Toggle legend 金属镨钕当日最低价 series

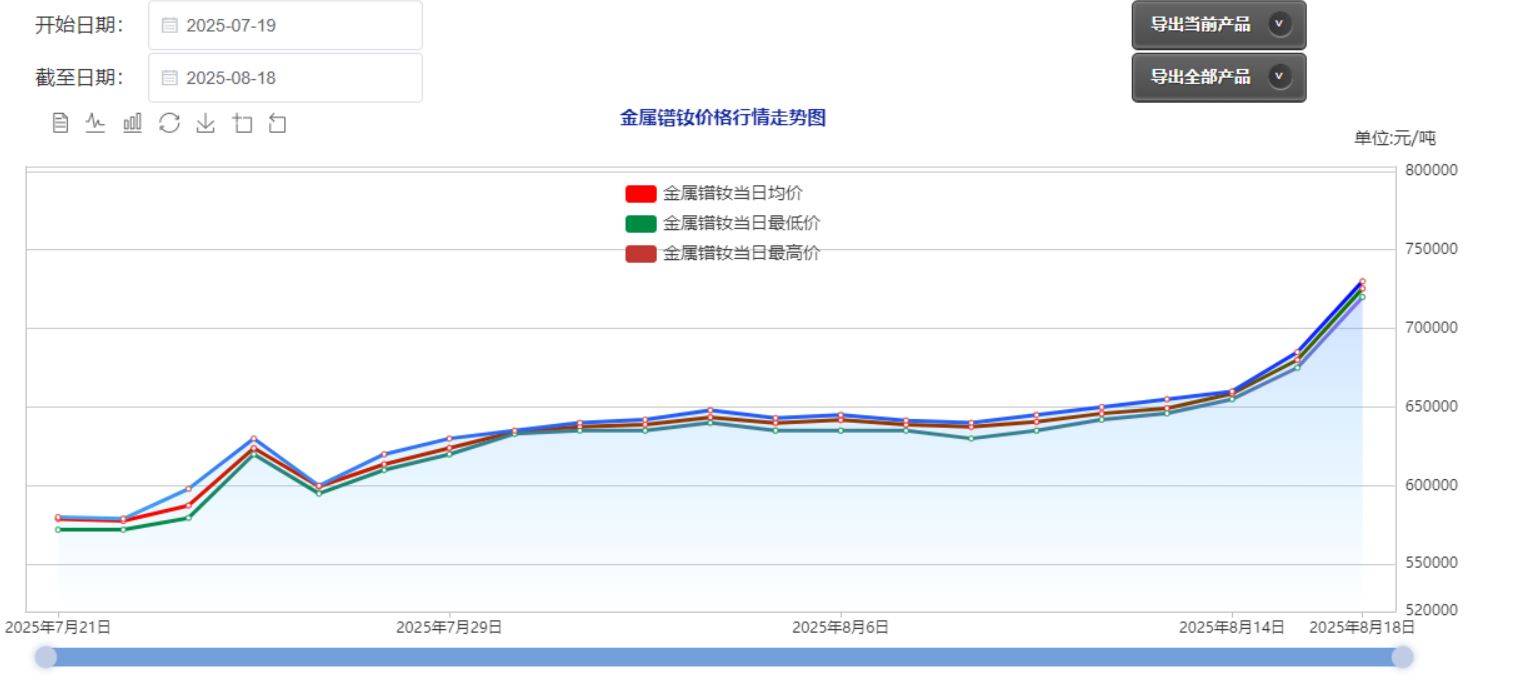click(722, 223)
